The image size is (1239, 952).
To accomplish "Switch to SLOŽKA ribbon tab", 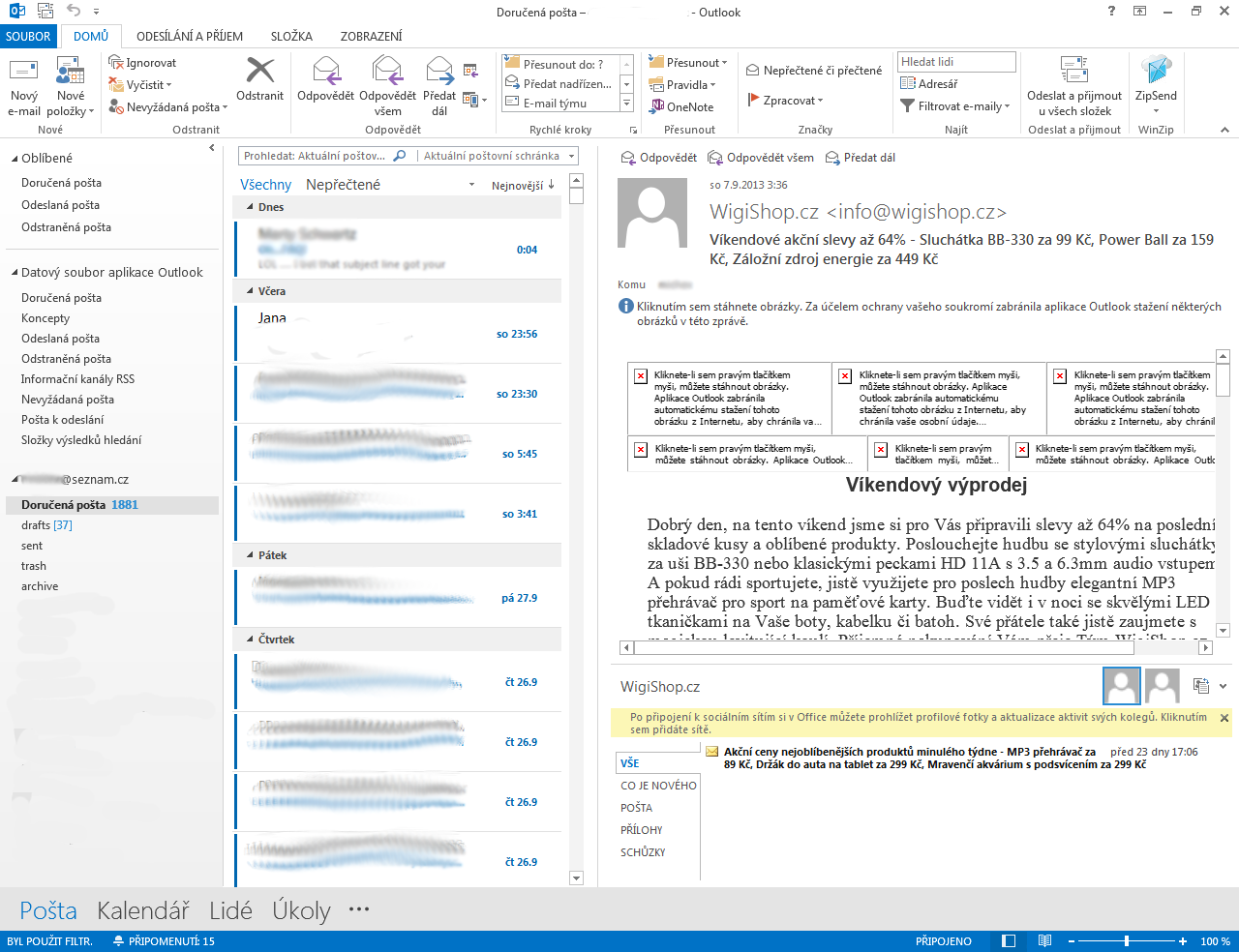I will tap(291, 37).
